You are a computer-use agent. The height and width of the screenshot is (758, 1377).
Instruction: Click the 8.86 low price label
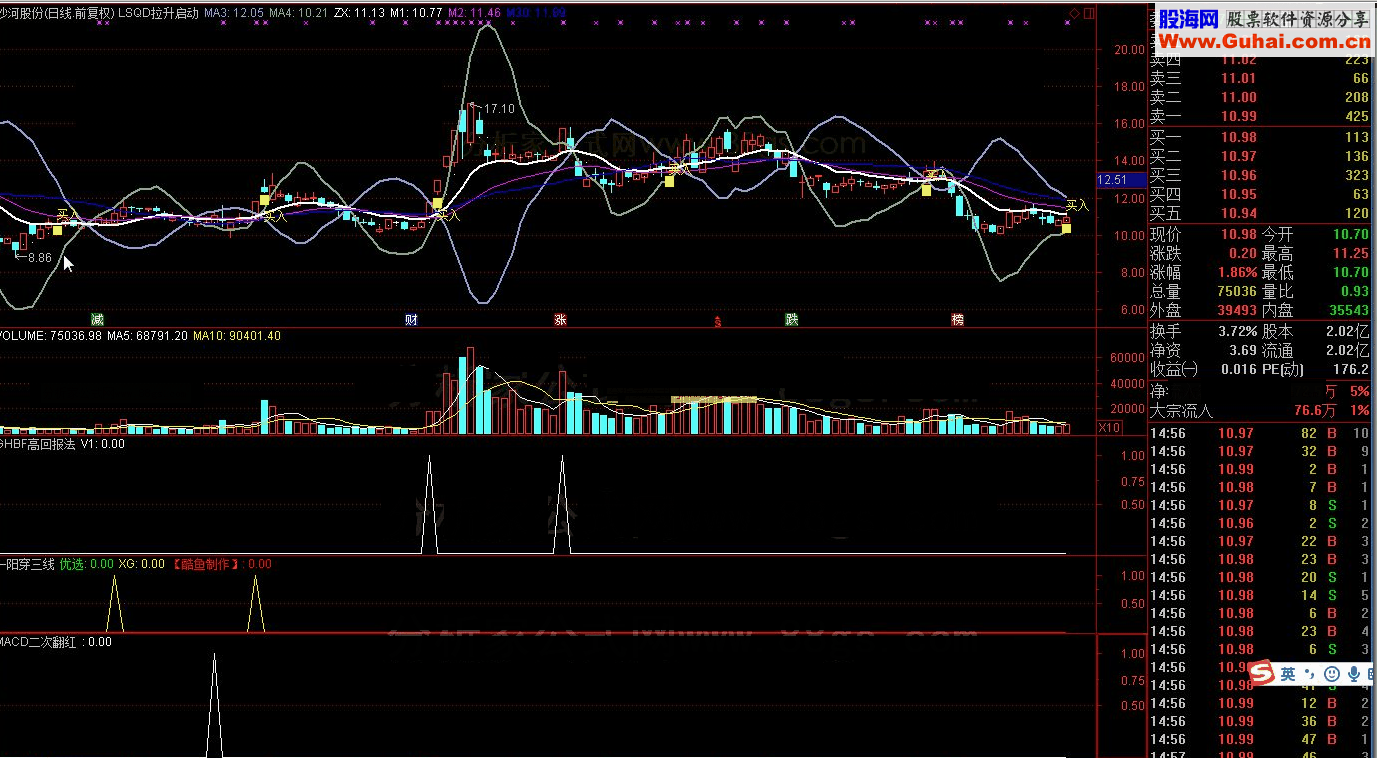click(39, 257)
